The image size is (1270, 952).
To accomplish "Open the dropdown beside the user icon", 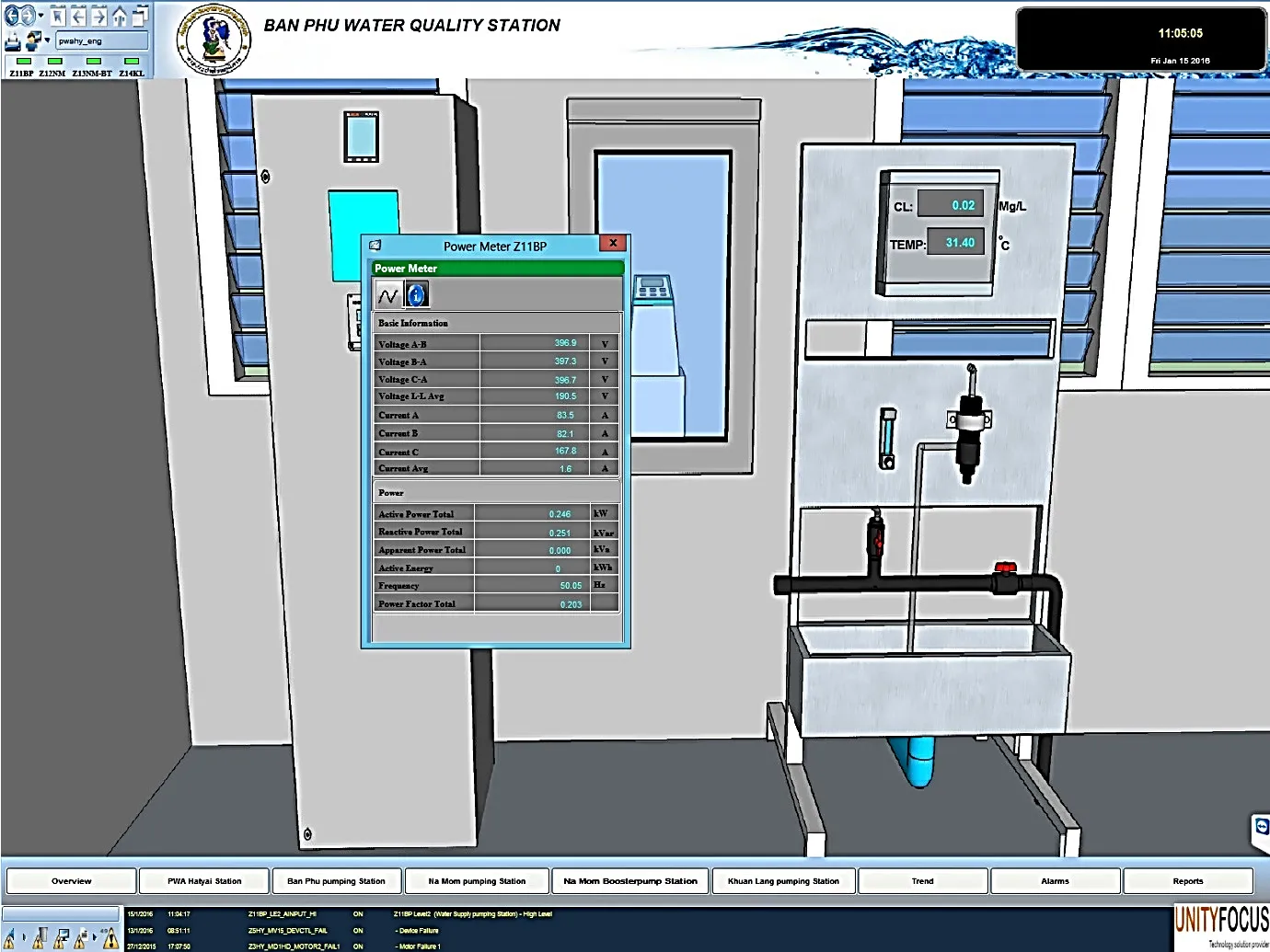I will (x=47, y=41).
